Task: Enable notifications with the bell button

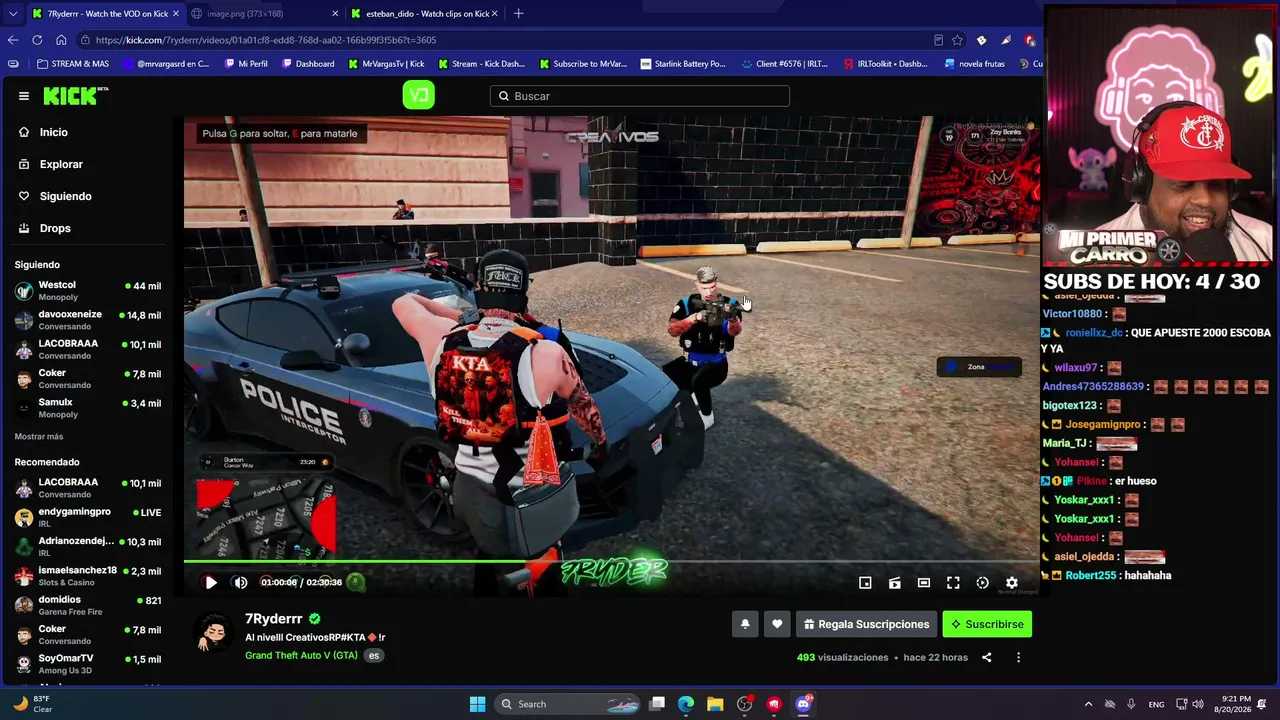Action: click(x=745, y=624)
